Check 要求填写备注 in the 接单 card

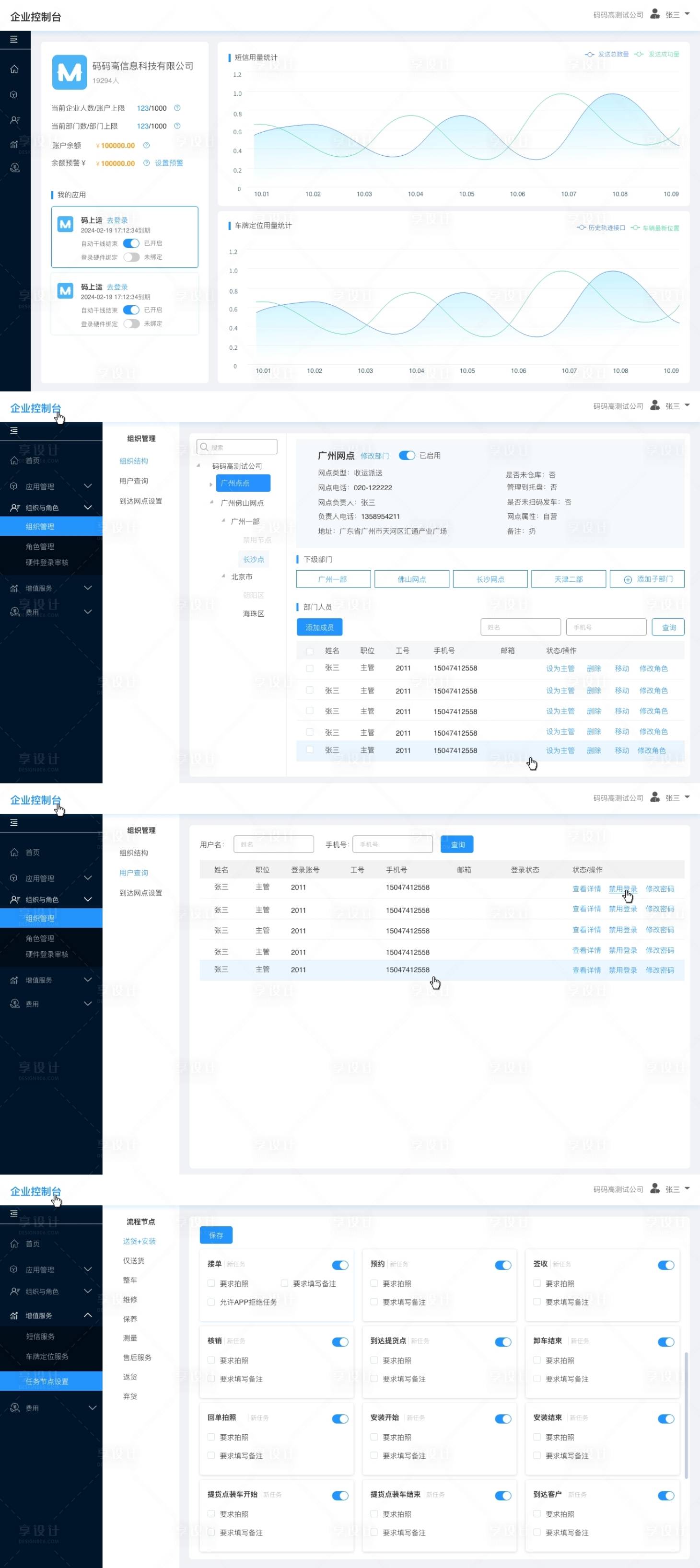coord(284,1283)
